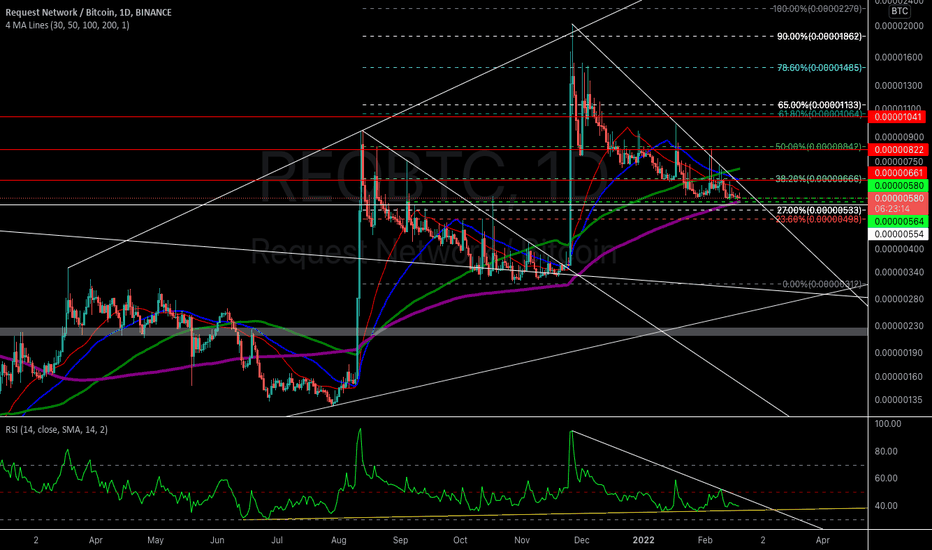Click the RSI 80.00 scale value
Image resolution: width=932 pixels, height=550 pixels.
886,451
